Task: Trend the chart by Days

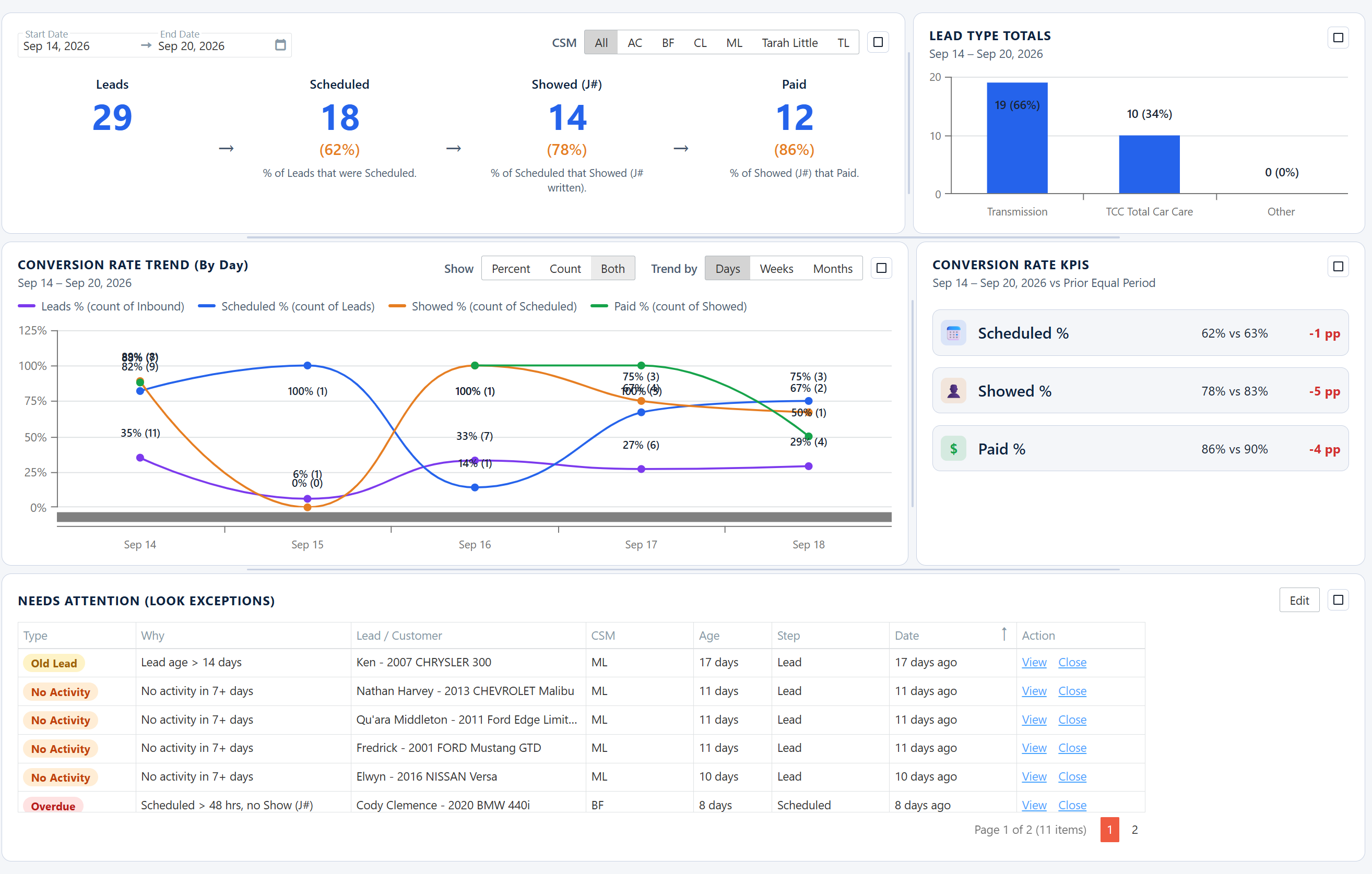Action: pos(728,269)
